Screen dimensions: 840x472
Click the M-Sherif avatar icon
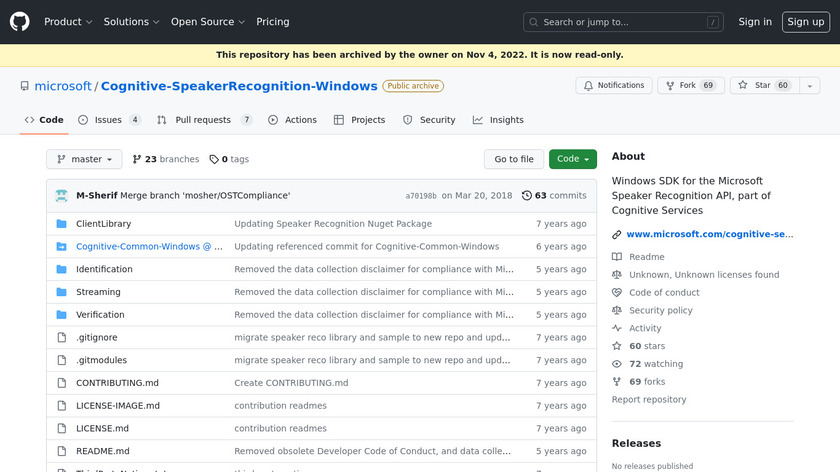click(61, 196)
